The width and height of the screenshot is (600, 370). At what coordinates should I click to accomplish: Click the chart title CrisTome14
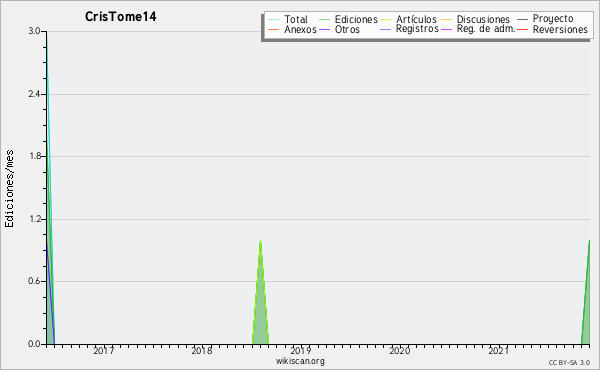(121, 17)
